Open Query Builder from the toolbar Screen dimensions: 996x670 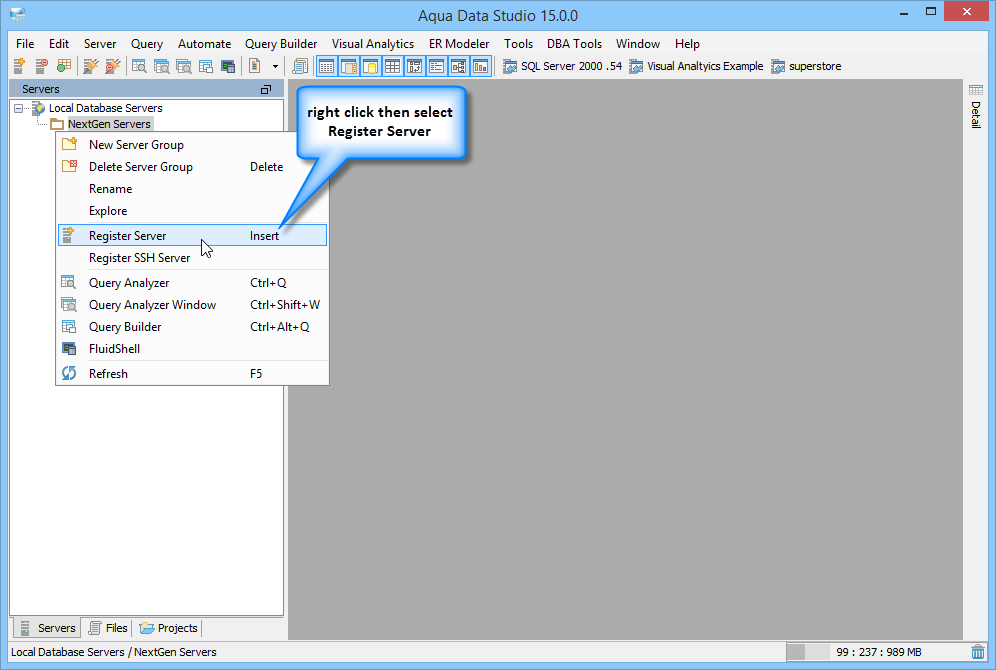tap(206, 66)
